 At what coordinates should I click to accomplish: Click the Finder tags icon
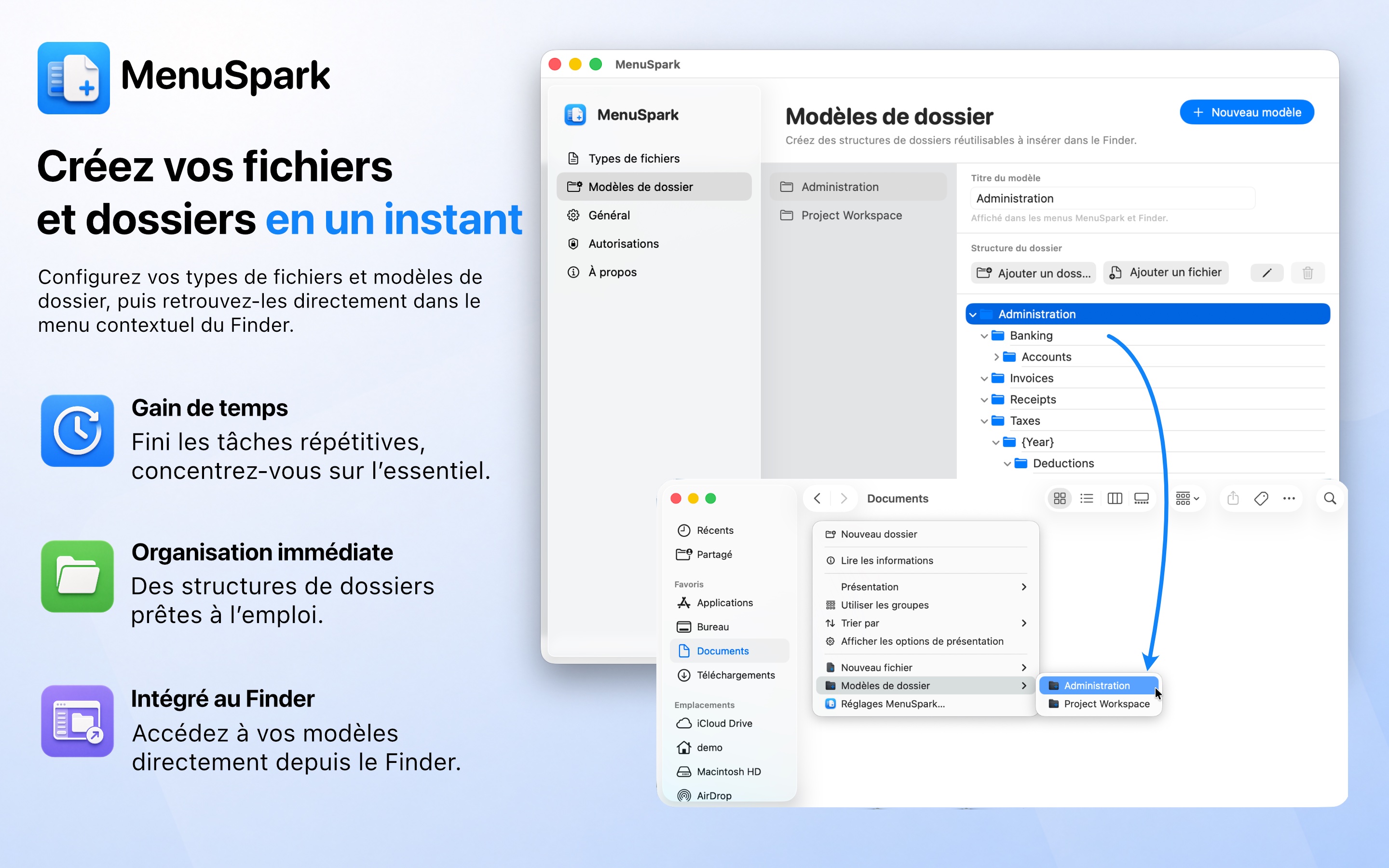click(1261, 498)
